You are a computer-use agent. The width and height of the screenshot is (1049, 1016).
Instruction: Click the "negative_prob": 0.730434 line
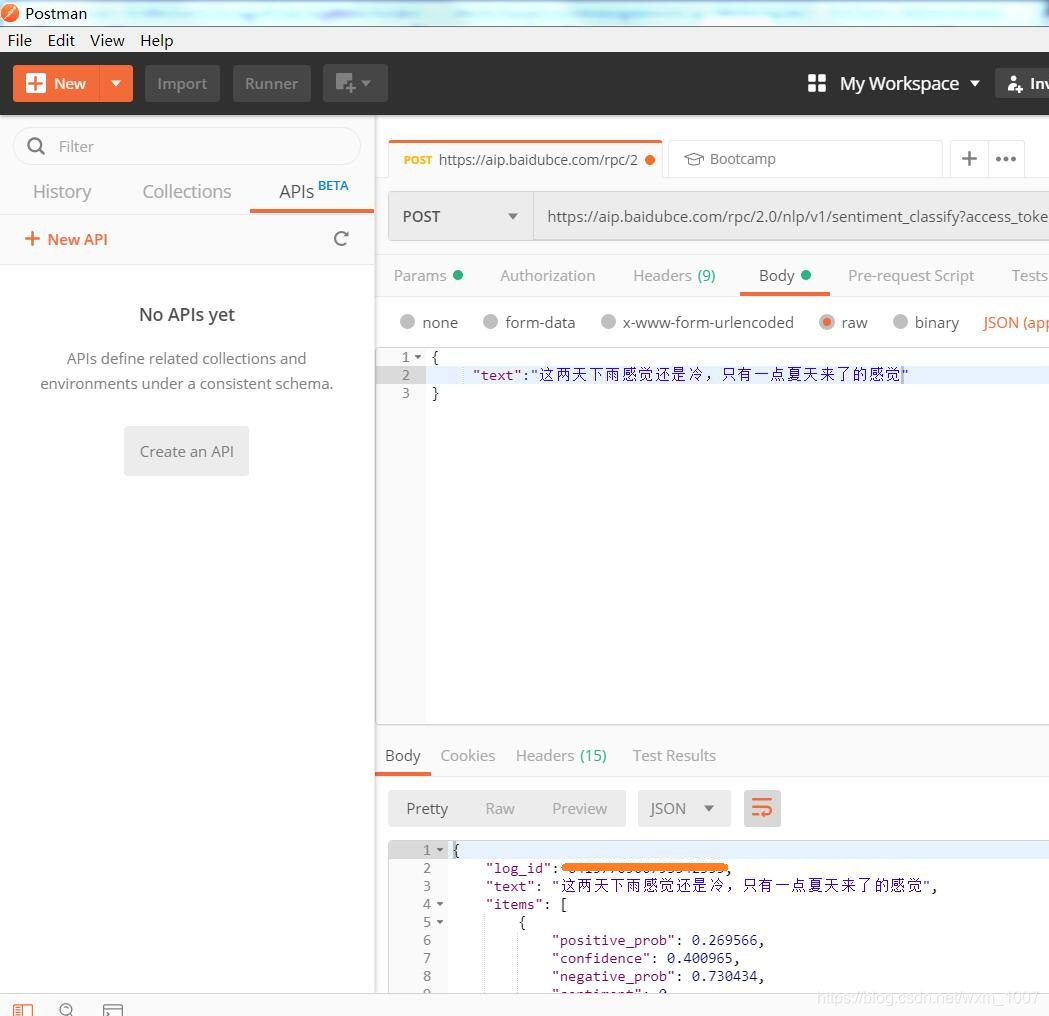click(658, 977)
